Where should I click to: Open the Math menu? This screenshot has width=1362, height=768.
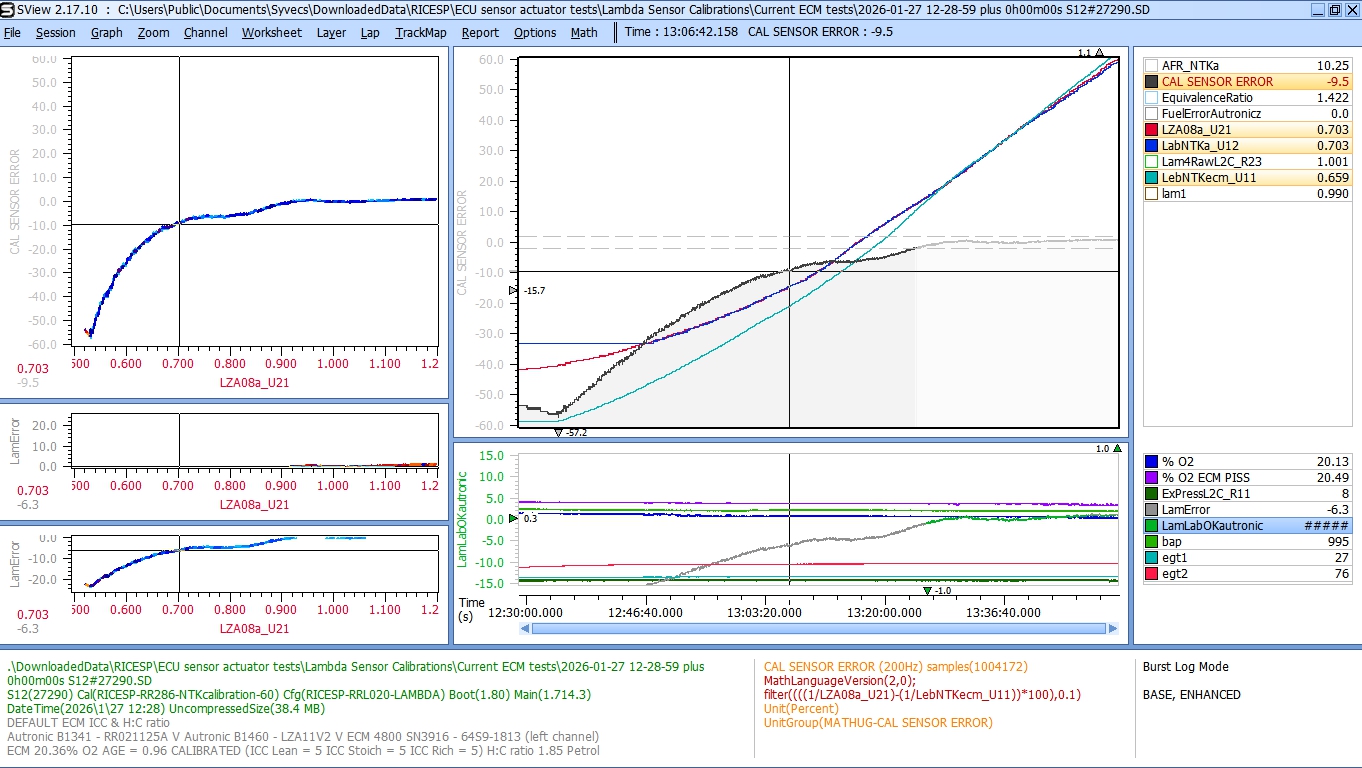pos(584,32)
